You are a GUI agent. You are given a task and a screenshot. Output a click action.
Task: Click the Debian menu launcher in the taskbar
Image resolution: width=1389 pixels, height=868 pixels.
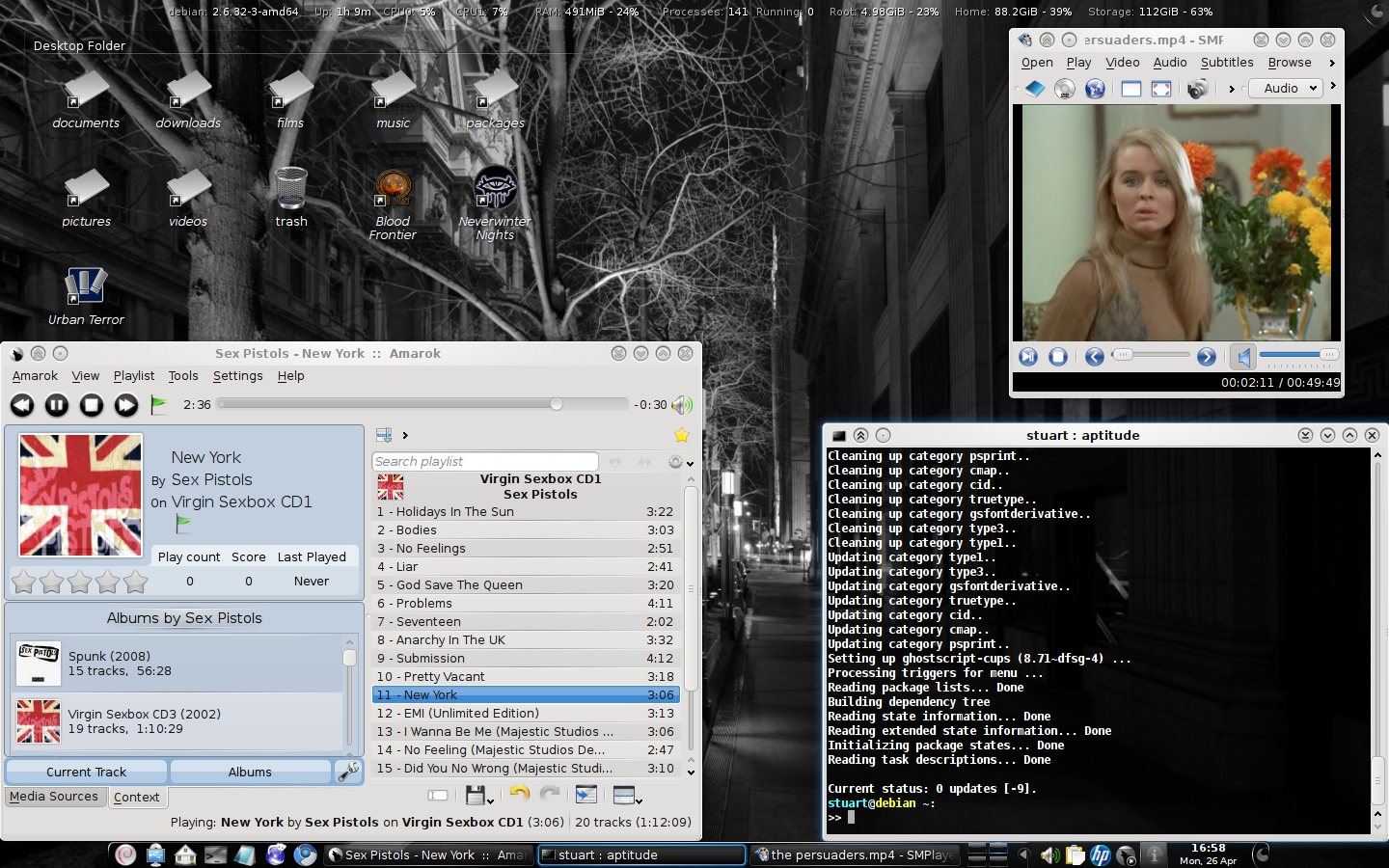[124, 854]
